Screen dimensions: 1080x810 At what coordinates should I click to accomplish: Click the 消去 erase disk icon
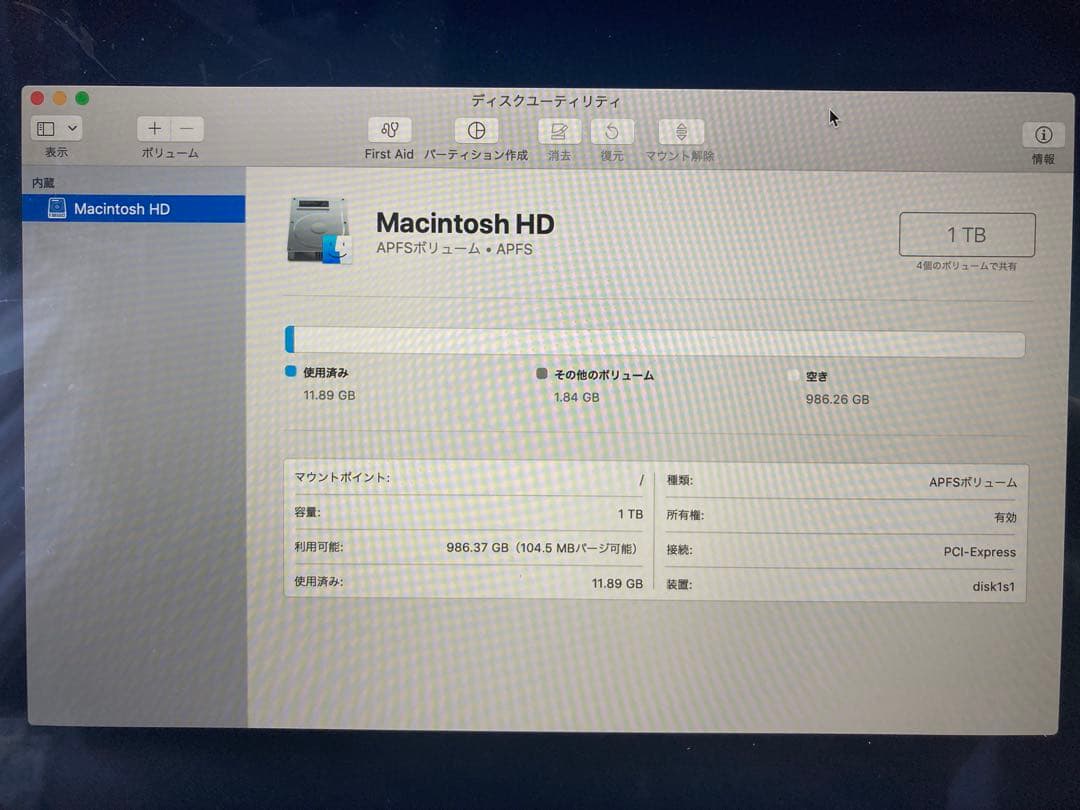(559, 132)
